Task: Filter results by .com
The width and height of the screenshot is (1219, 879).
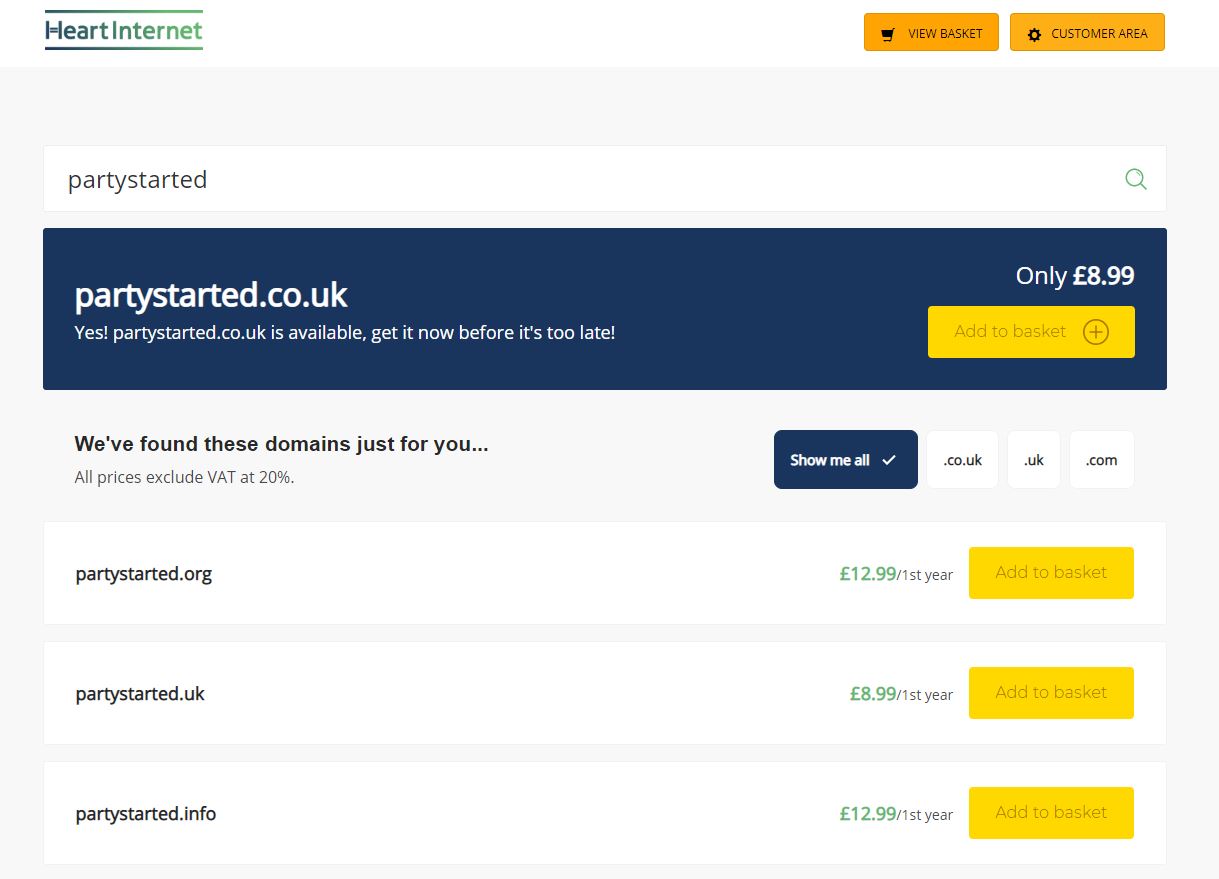Action: (x=1101, y=460)
